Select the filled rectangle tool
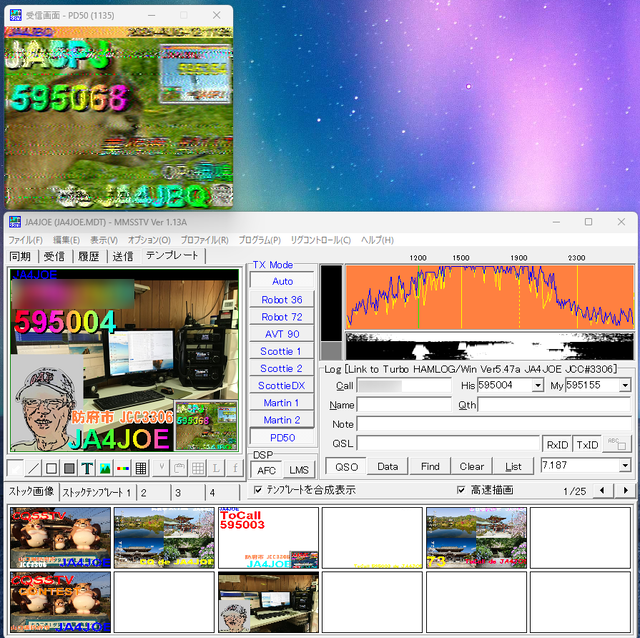Image resolution: width=640 pixels, height=638 pixels. click(x=69, y=468)
